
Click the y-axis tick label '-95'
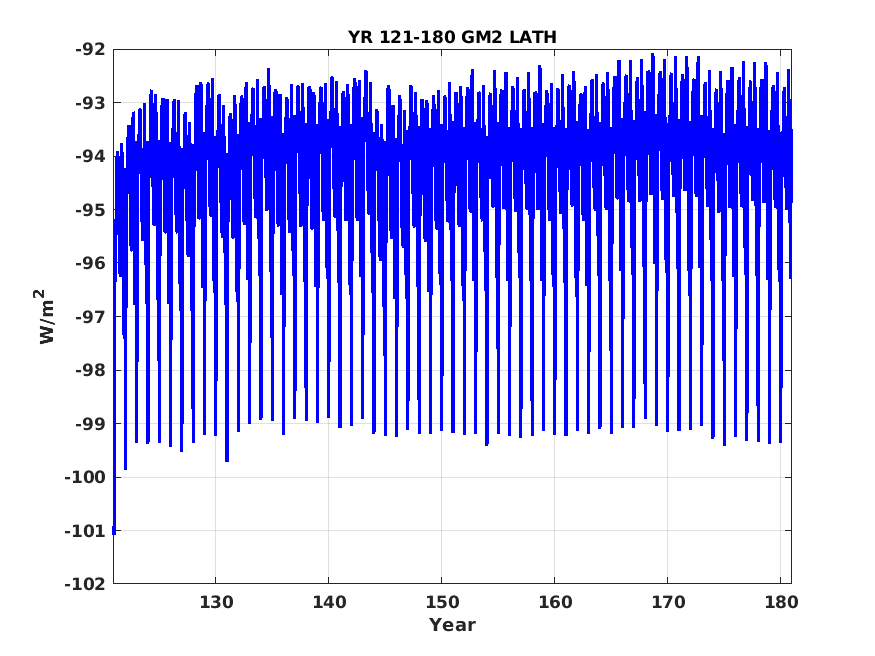pyautogui.click(x=90, y=210)
